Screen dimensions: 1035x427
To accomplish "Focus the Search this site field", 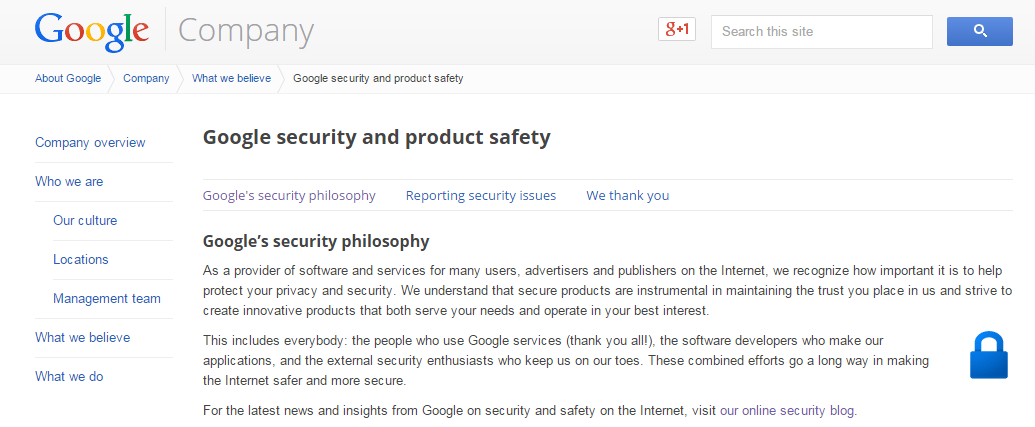I will 821,32.
